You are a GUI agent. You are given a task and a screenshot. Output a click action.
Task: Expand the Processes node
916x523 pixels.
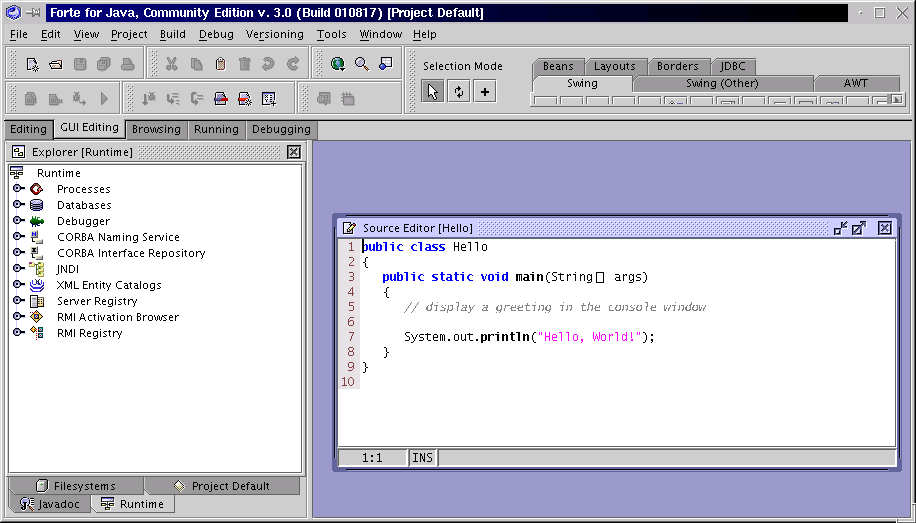click(18, 189)
